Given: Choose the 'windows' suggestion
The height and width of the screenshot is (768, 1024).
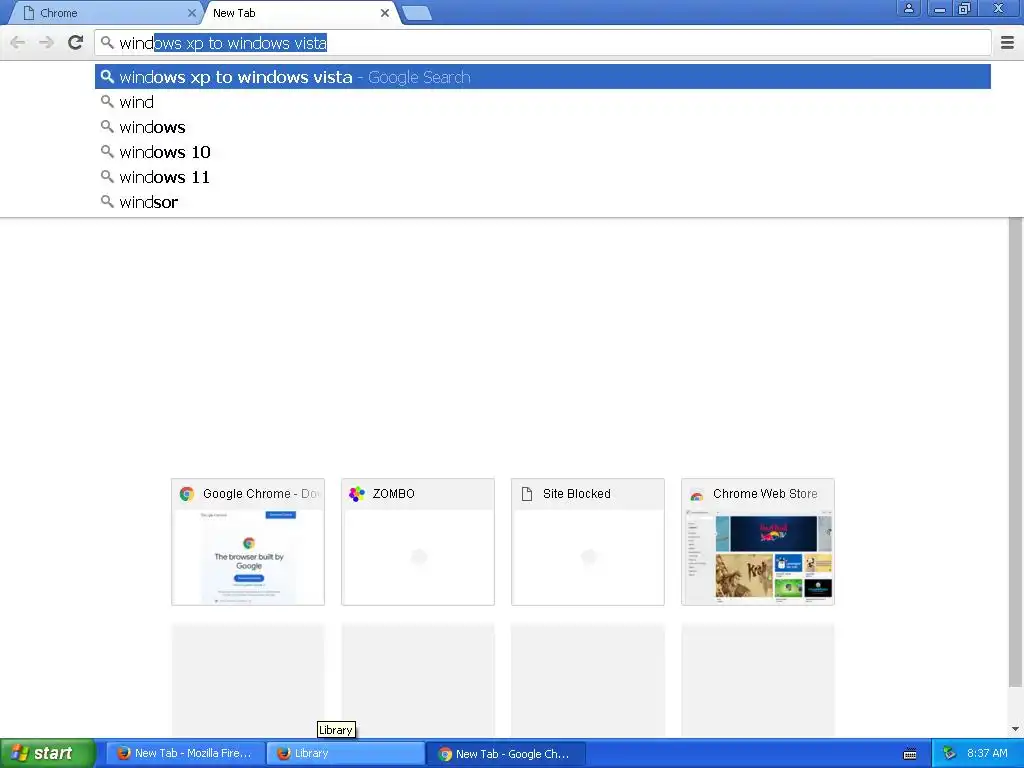Looking at the screenshot, I should coord(543,127).
